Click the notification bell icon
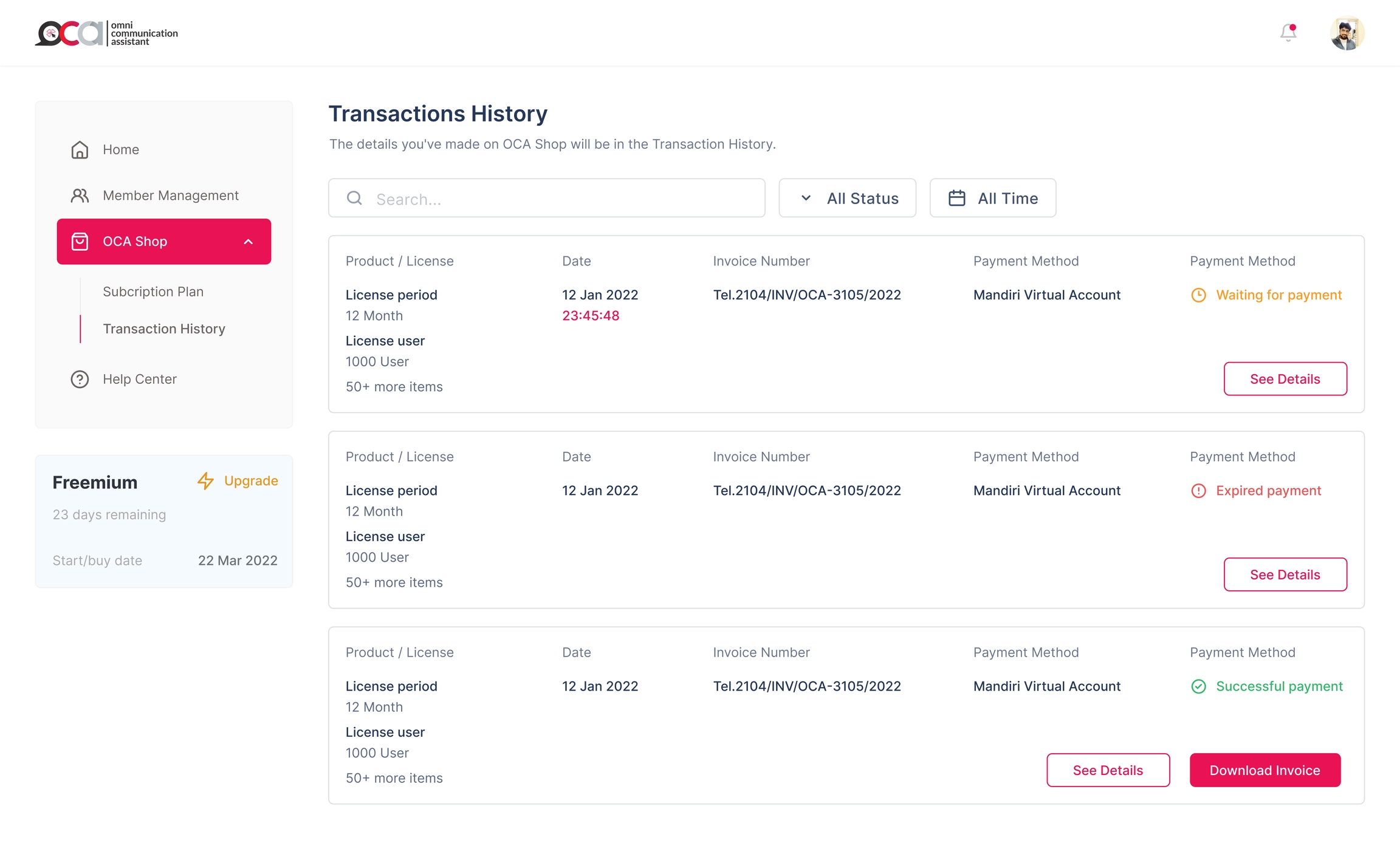Image resolution: width=1400 pixels, height=857 pixels. [1288, 33]
